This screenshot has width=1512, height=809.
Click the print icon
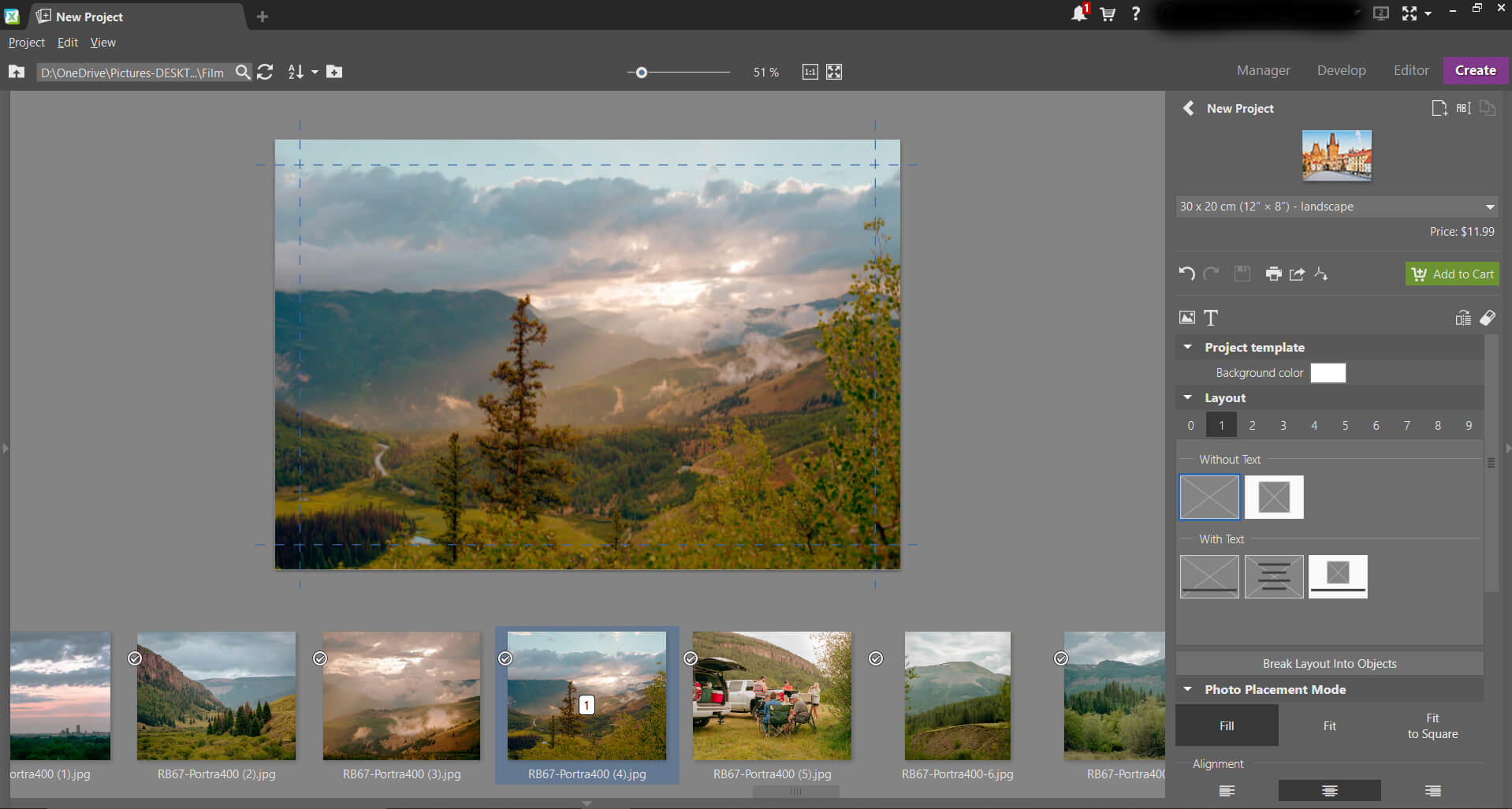point(1273,274)
